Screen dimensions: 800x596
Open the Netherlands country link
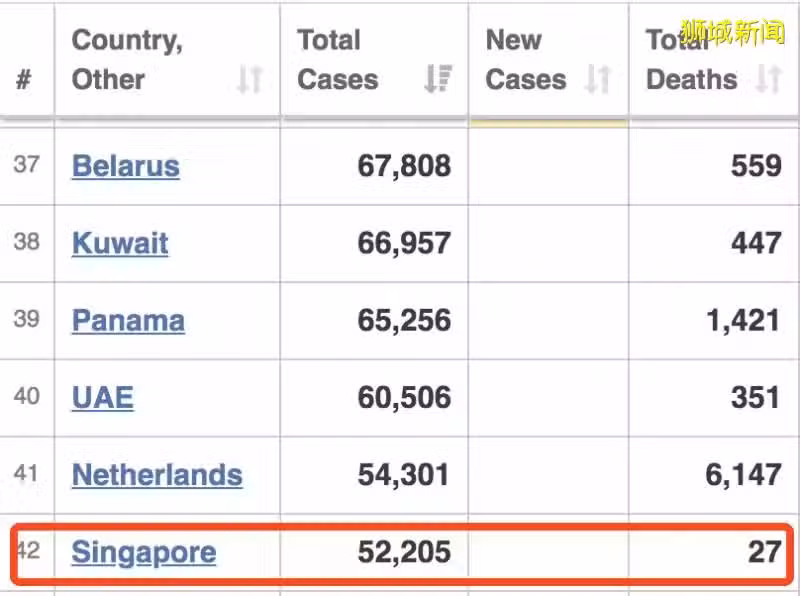pyautogui.click(x=157, y=475)
